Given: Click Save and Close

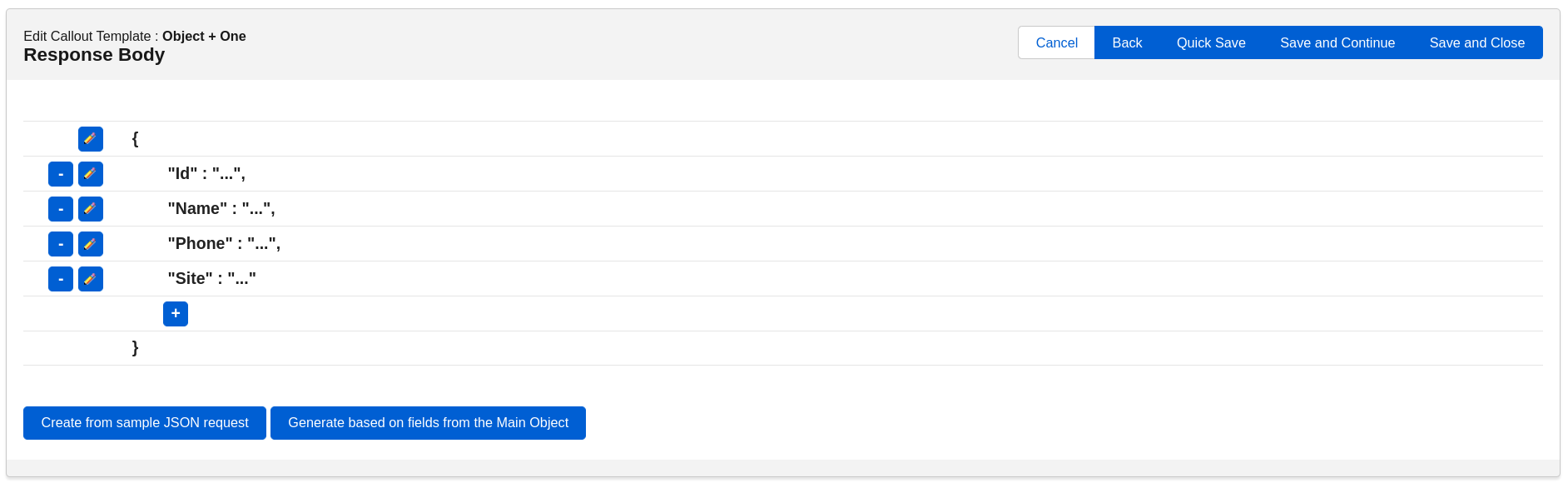Looking at the screenshot, I should 1477,42.
